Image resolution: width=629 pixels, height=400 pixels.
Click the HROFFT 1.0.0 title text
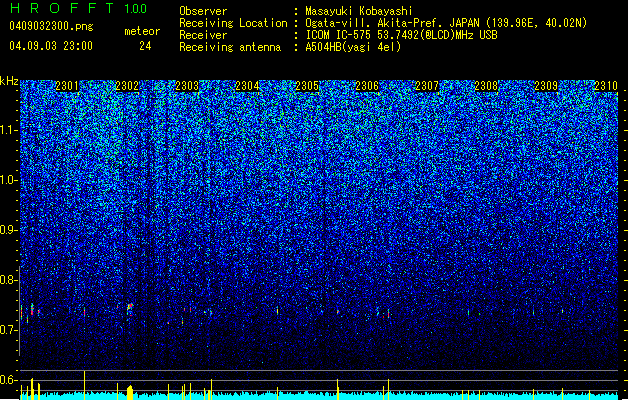coord(78,8)
